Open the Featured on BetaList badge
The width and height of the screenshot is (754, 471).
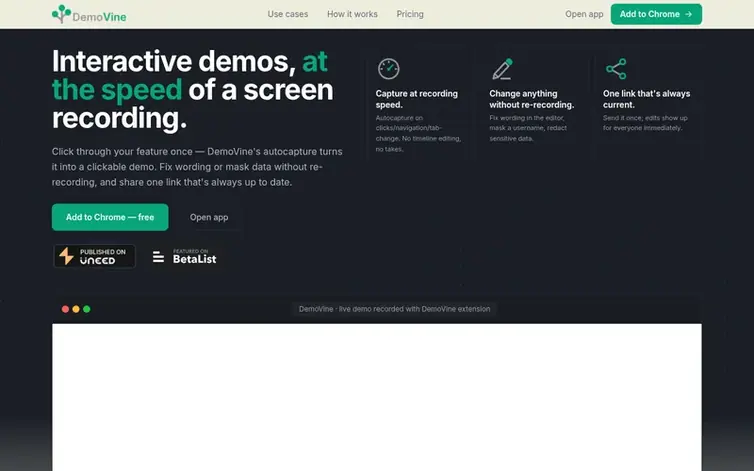pyautogui.click(x=184, y=257)
